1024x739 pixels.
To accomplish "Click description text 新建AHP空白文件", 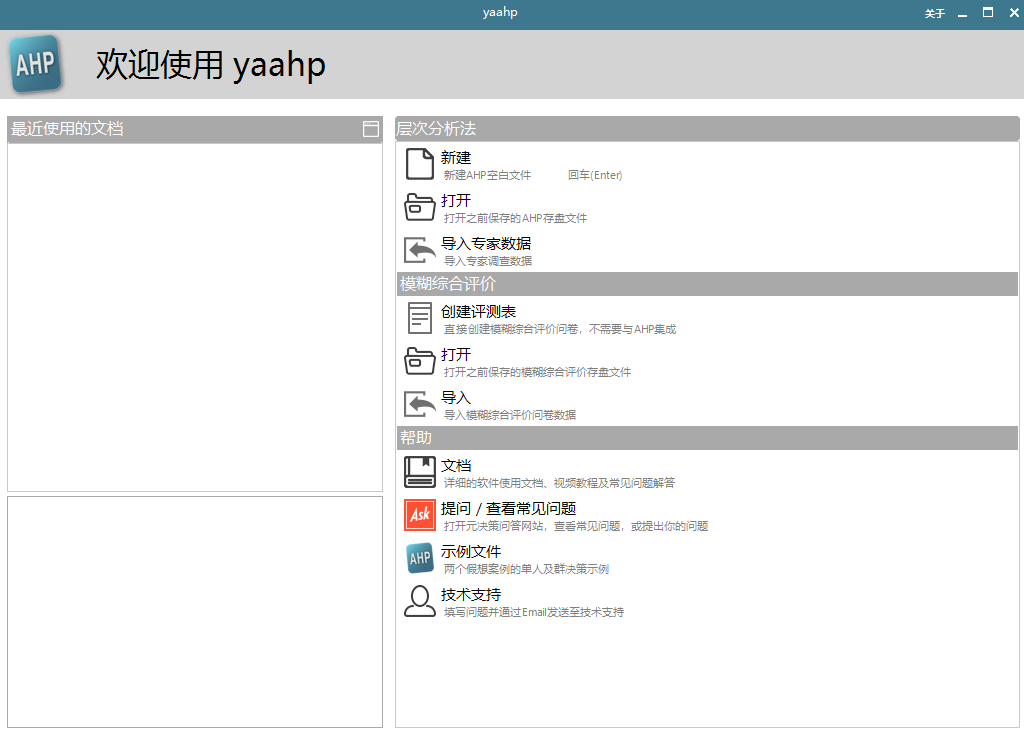I will click(487, 175).
